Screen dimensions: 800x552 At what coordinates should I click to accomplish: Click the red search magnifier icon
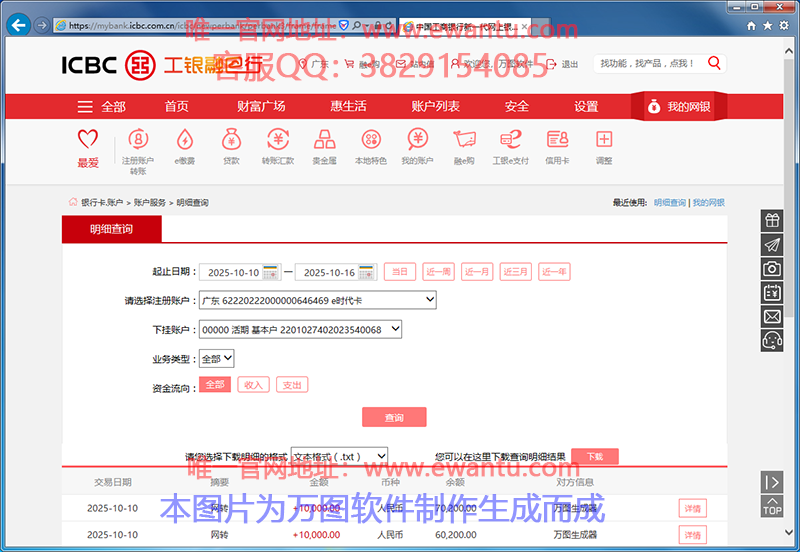click(x=714, y=63)
